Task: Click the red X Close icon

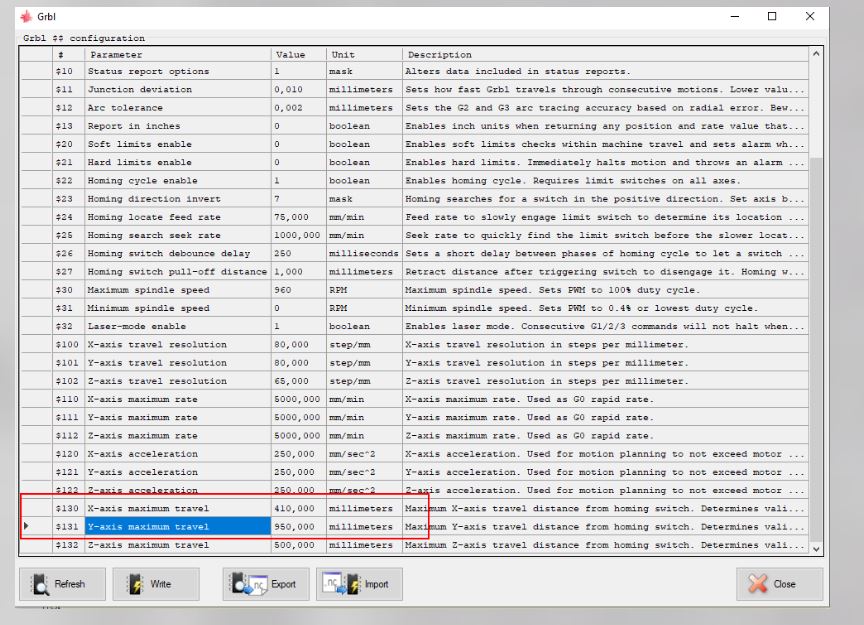Action: click(758, 584)
